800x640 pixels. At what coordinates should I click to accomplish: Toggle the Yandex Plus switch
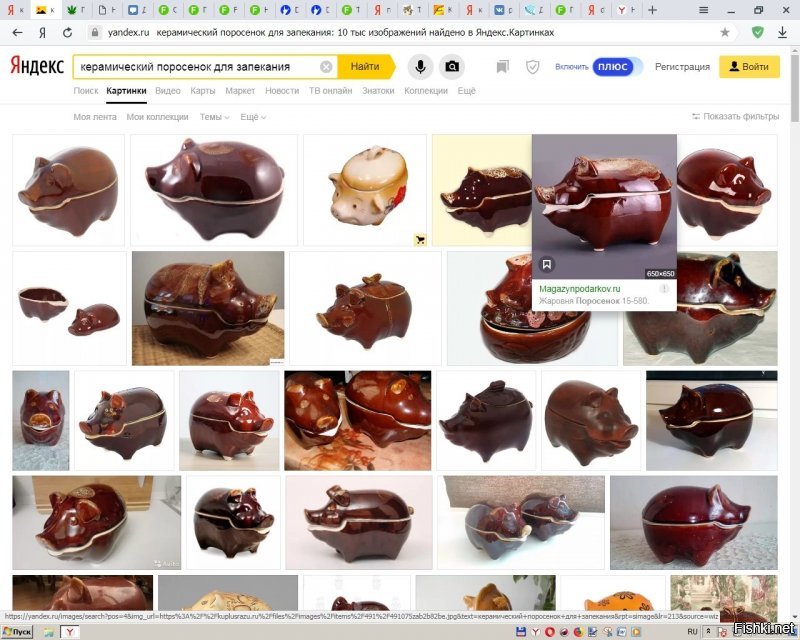[611, 67]
